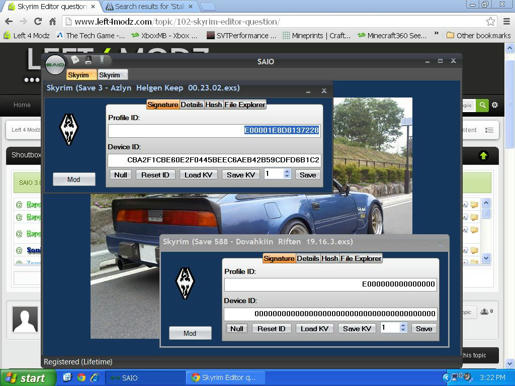
Task: Click Device ID field in Riften window
Action: coord(330,314)
